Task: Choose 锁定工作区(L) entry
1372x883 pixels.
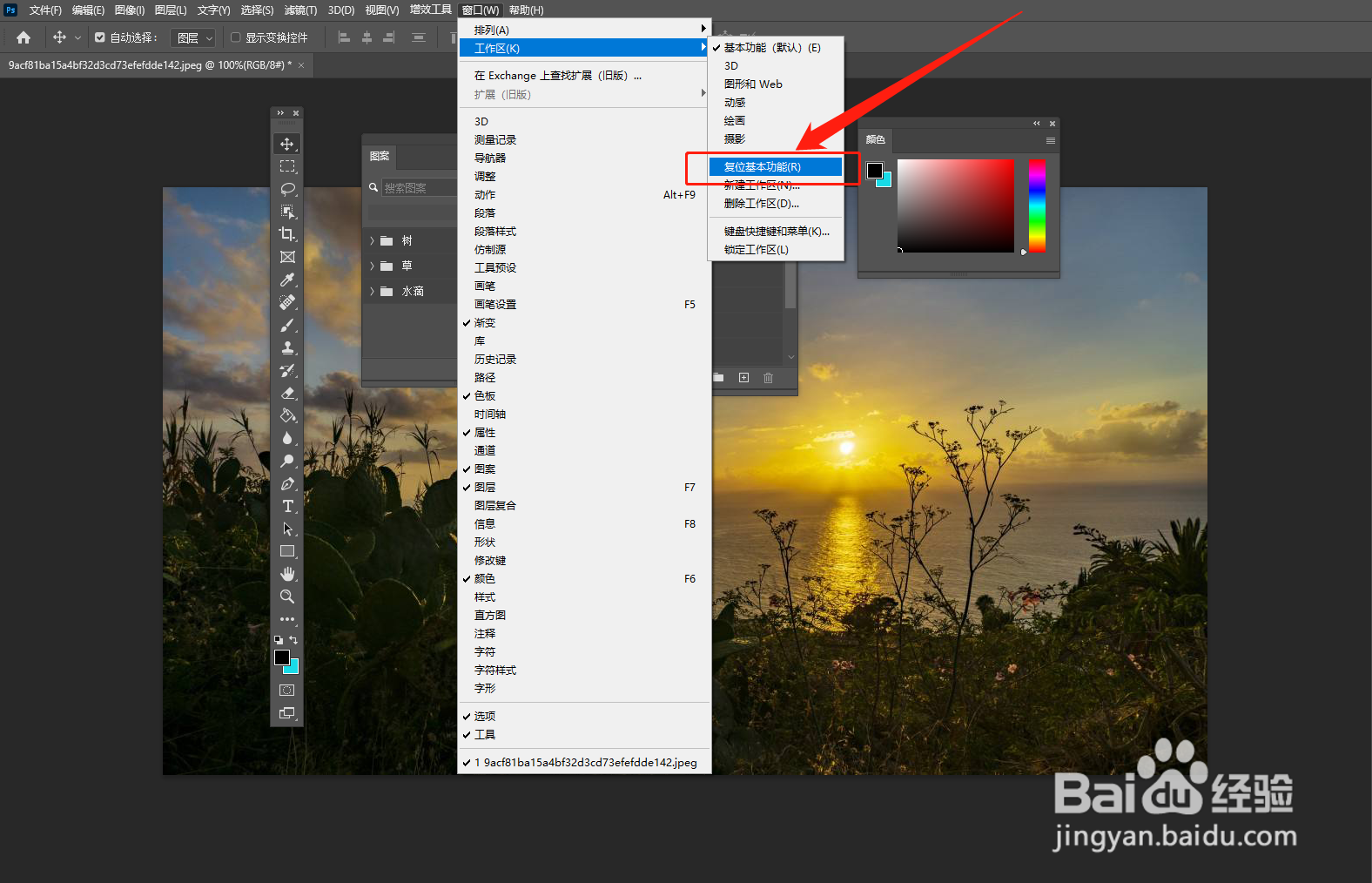Action: pyautogui.click(x=776, y=250)
